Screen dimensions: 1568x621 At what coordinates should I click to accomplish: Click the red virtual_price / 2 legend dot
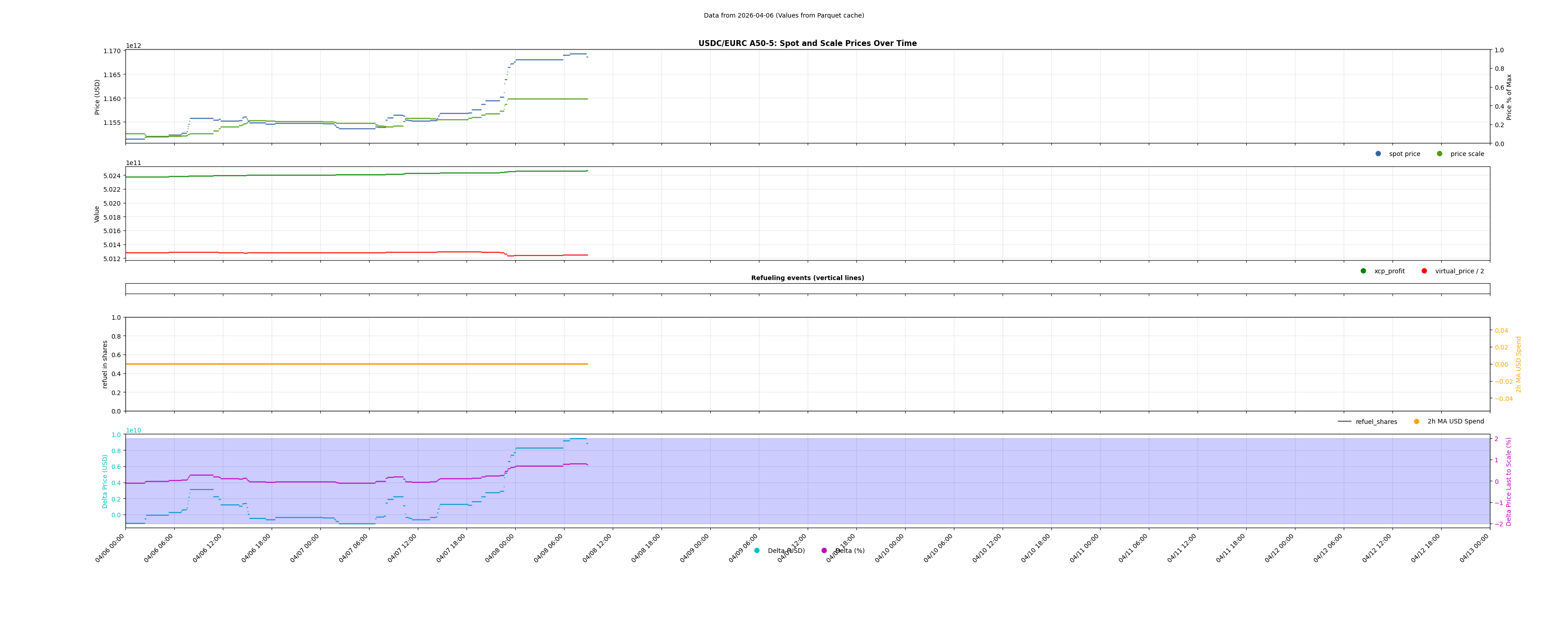(x=1425, y=271)
